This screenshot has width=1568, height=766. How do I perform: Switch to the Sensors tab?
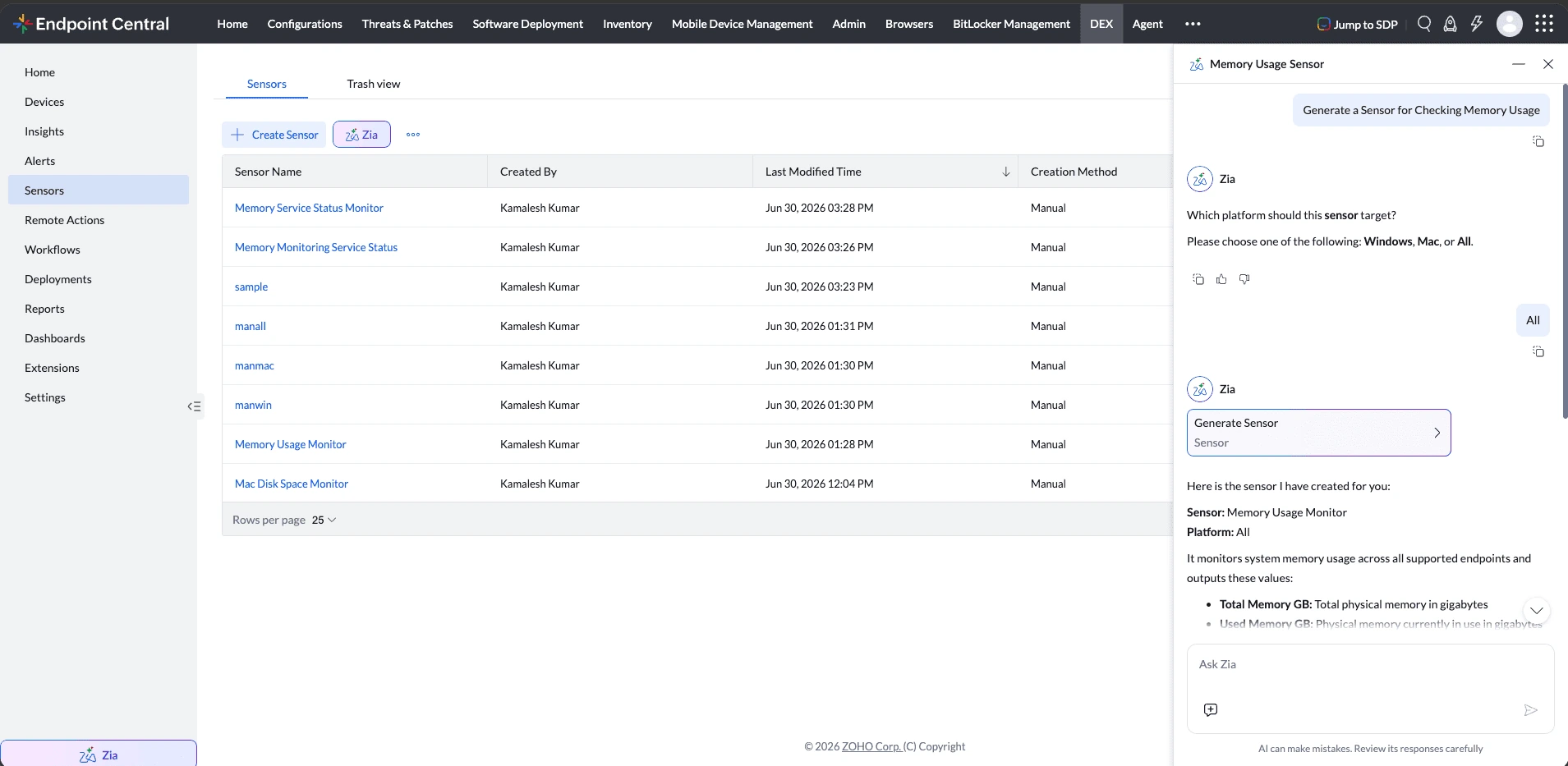(267, 84)
